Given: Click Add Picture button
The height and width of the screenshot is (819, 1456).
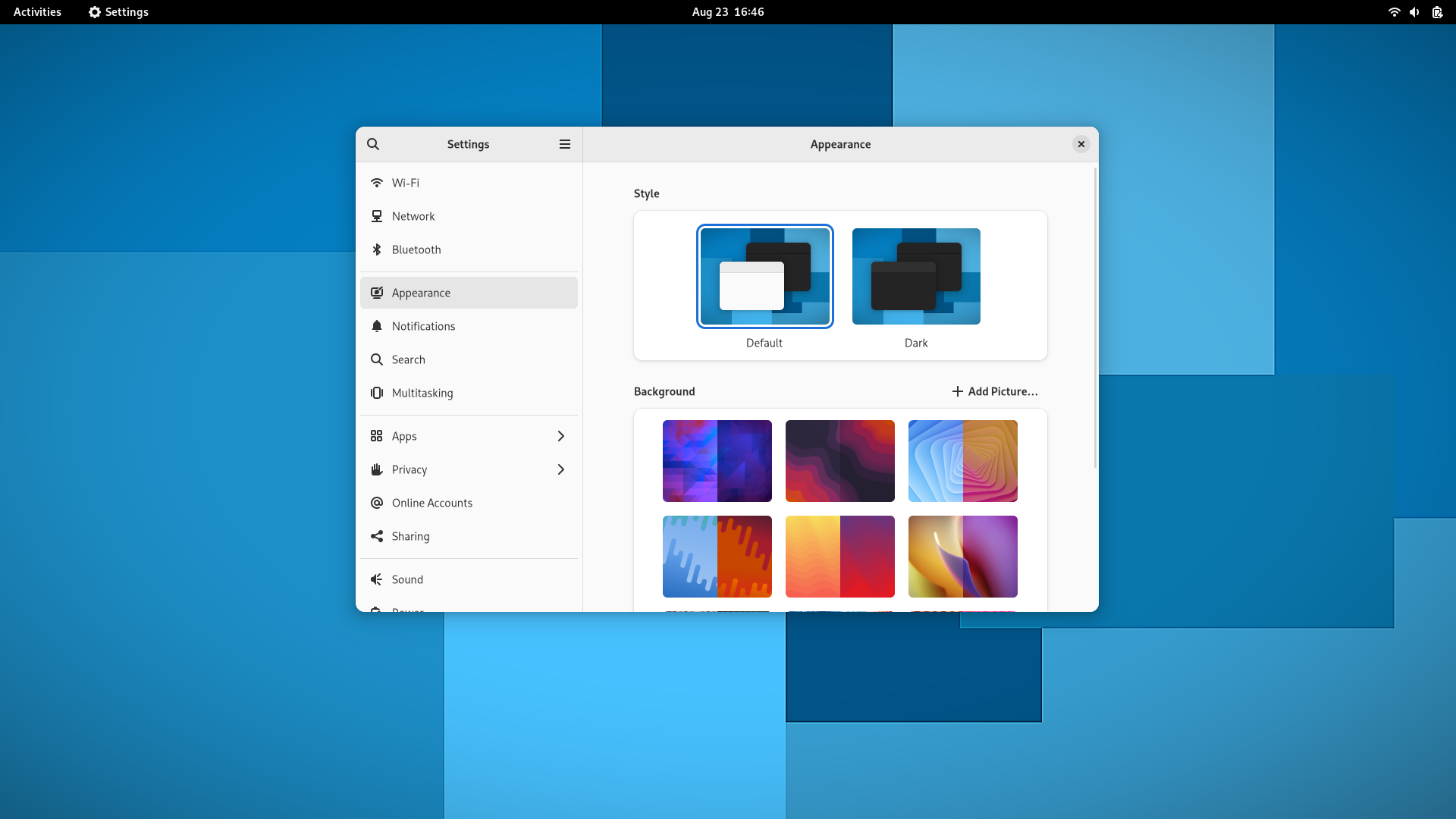Looking at the screenshot, I should [x=995, y=391].
